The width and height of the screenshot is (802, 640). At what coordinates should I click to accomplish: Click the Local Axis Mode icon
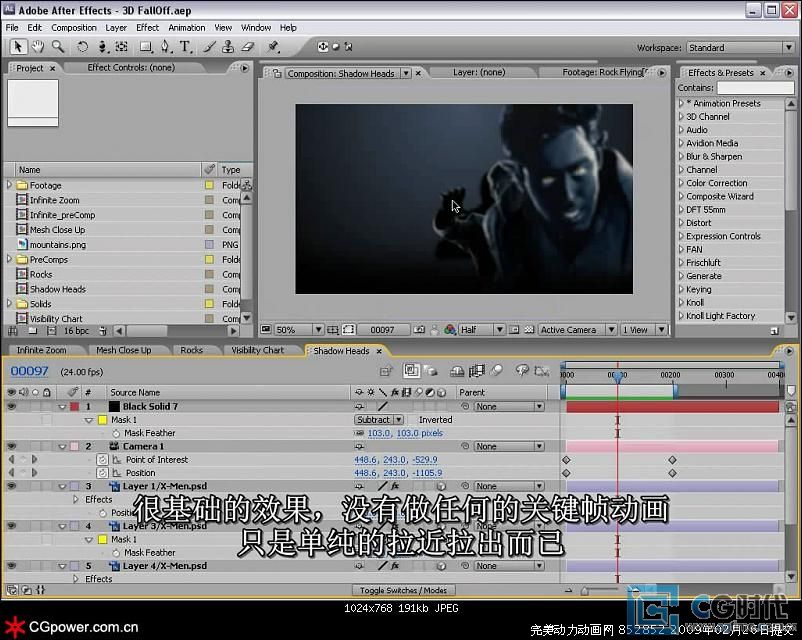click(x=323, y=47)
